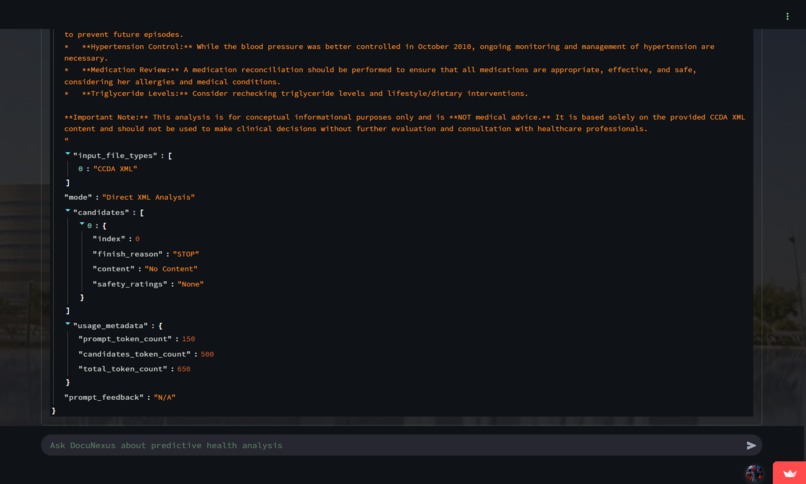Select the total_token_count value 650
The width and height of the screenshot is (806, 484).
click(x=184, y=369)
